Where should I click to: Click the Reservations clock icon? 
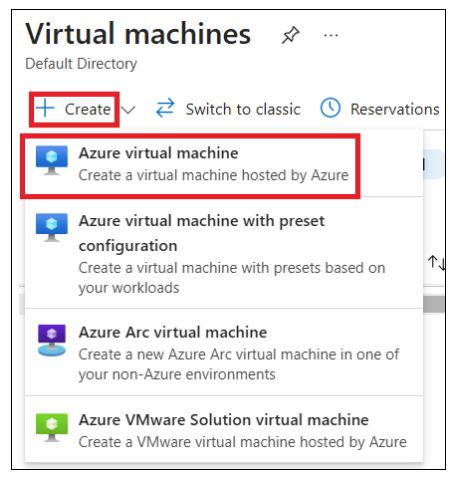point(330,108)
